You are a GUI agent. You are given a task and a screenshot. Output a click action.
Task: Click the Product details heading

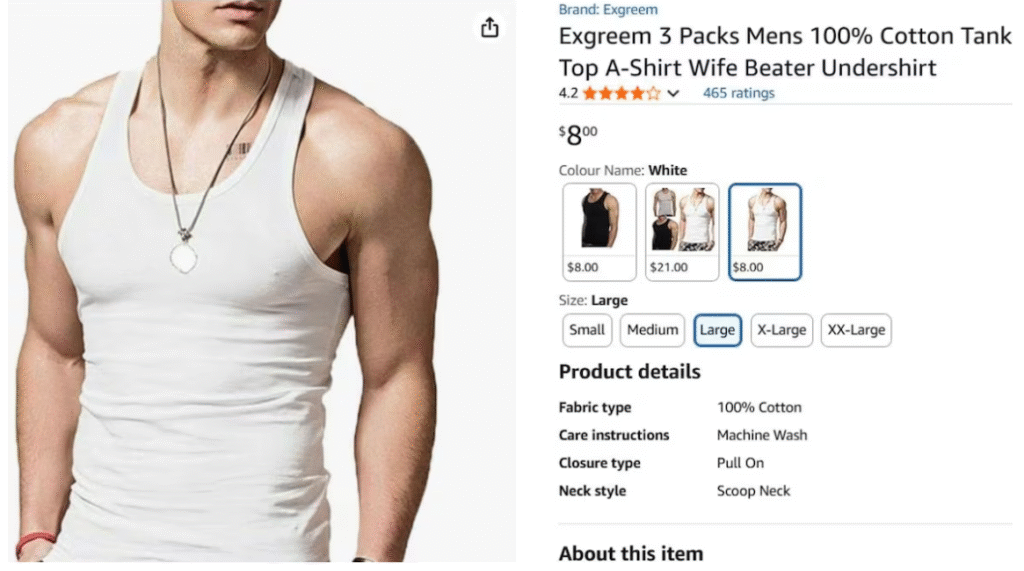(629, 372)
